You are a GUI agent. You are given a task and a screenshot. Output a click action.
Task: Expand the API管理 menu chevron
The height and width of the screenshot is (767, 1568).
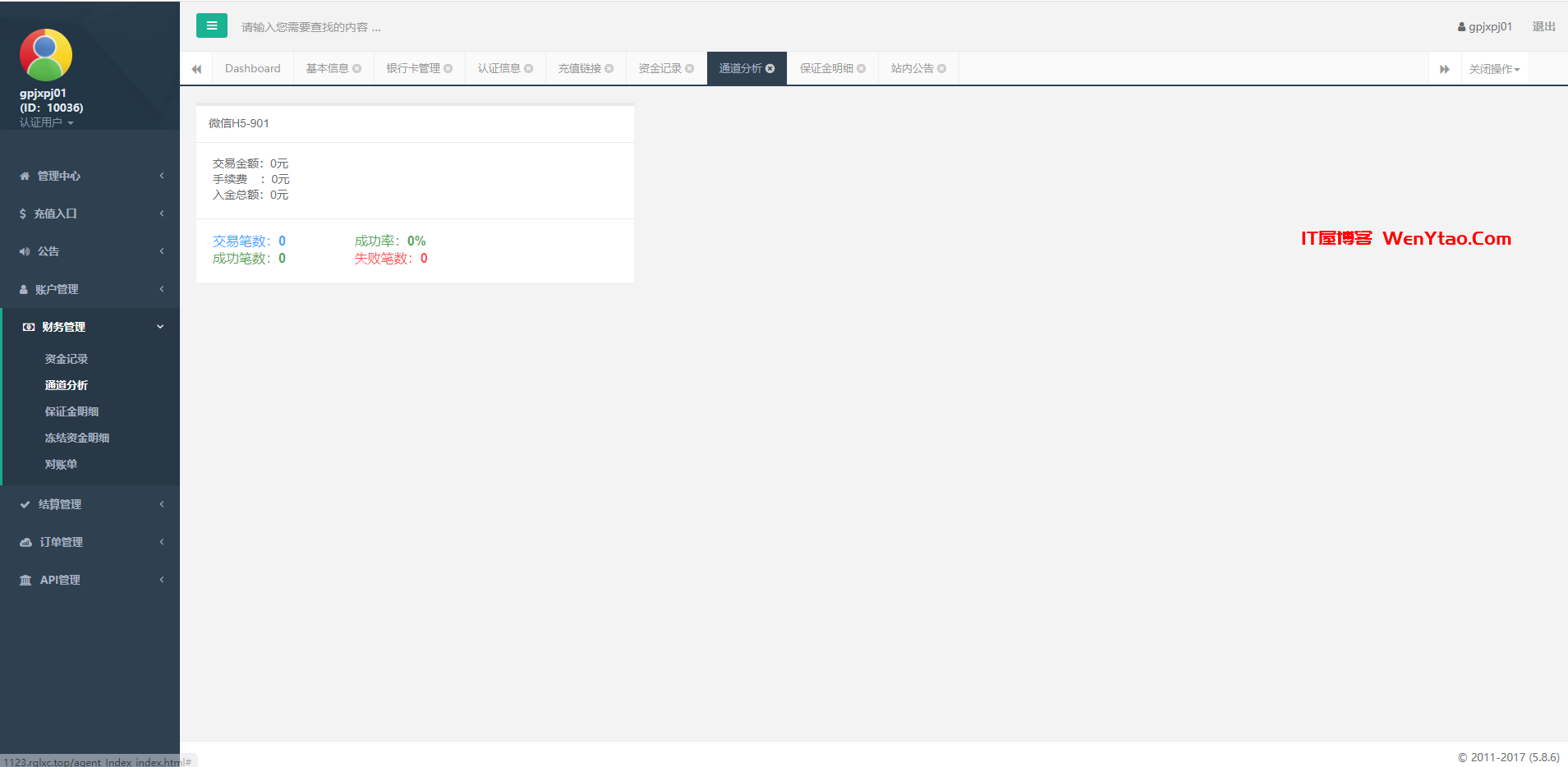pos(162,580)
